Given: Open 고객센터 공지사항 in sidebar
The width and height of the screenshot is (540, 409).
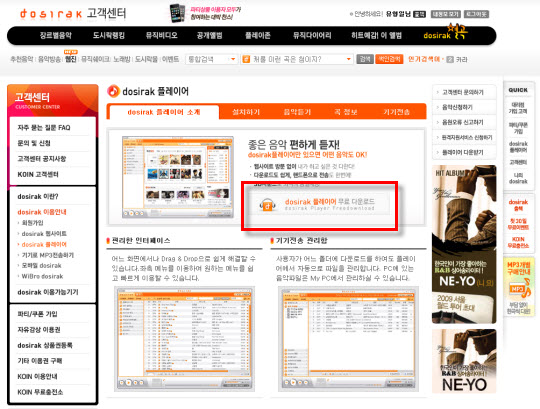Looking at the screenshot, I should coord(42,159).
